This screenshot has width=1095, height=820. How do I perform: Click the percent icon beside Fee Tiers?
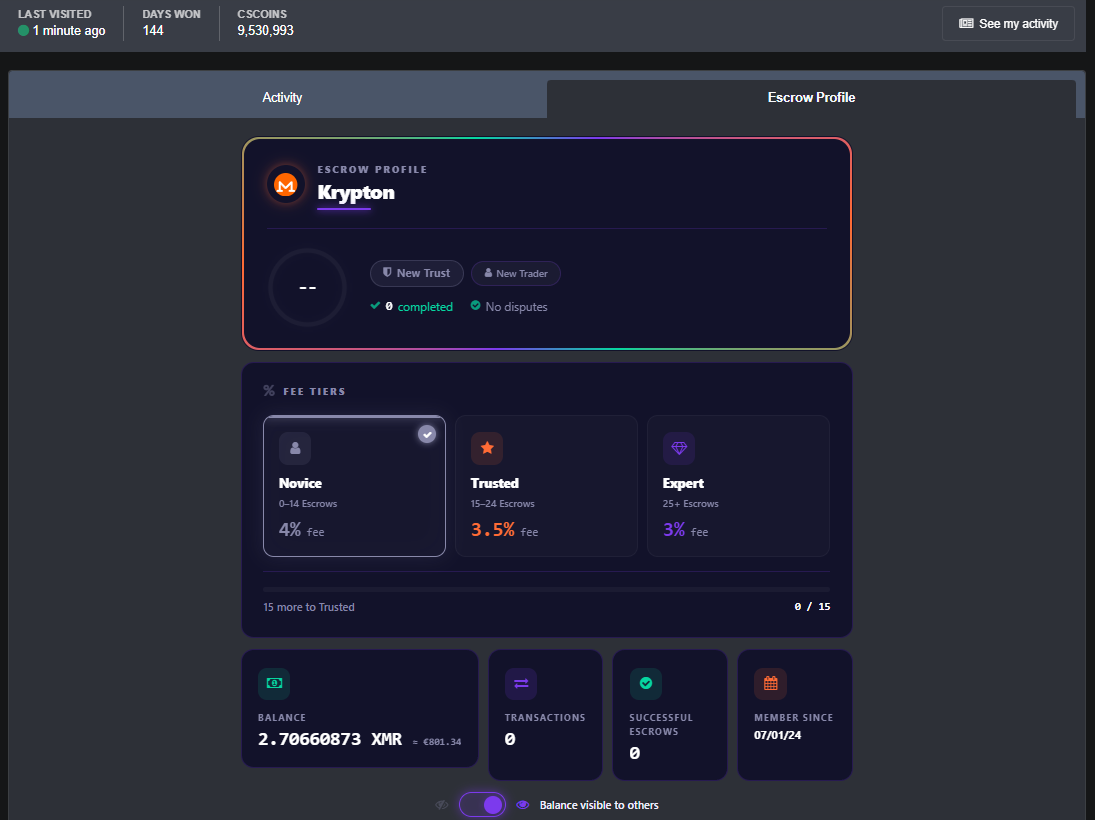pos(269,391)
